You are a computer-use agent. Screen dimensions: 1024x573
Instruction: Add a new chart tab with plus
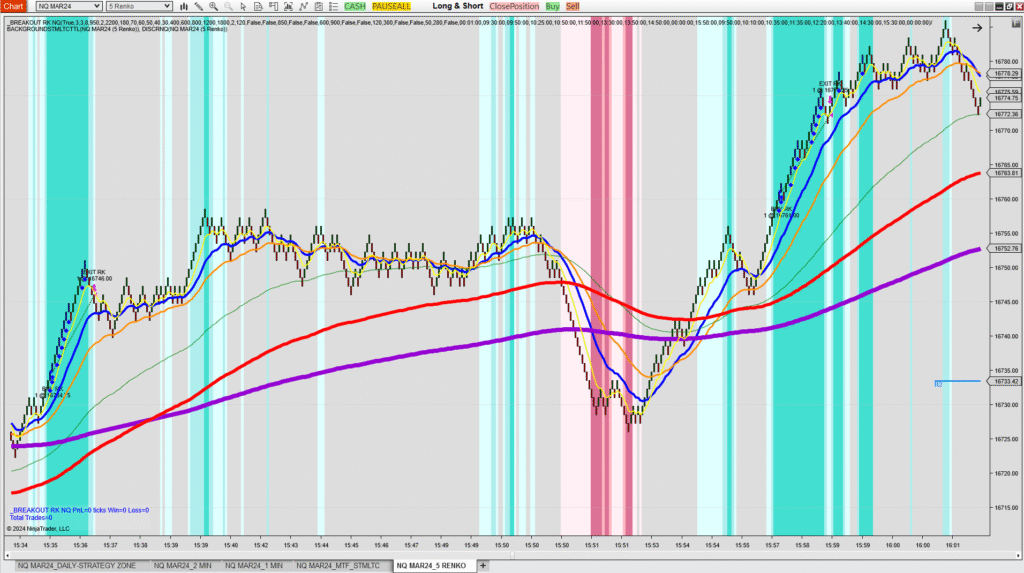483,566
